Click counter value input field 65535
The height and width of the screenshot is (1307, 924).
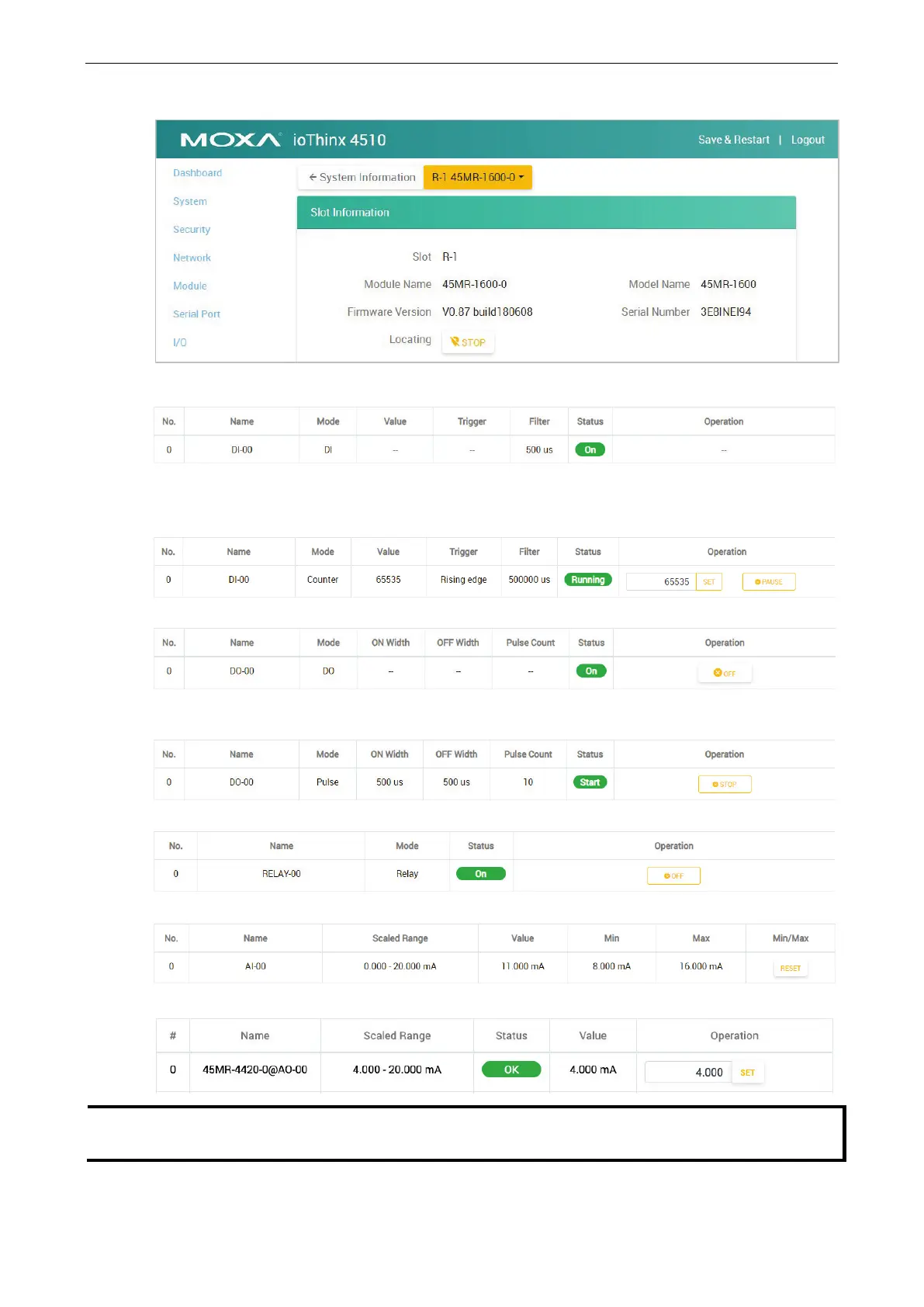(x=661, y=581)
